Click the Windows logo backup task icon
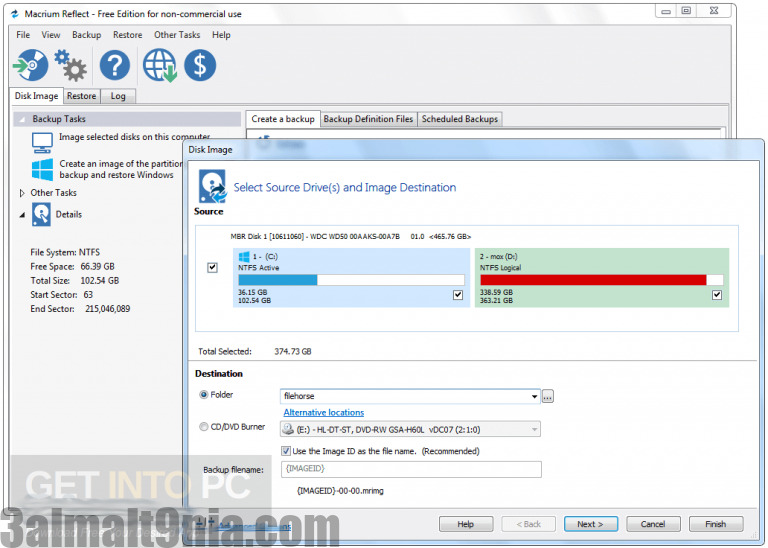The width and height of the screenshot is (768, 548). click(x=42, y=169)
